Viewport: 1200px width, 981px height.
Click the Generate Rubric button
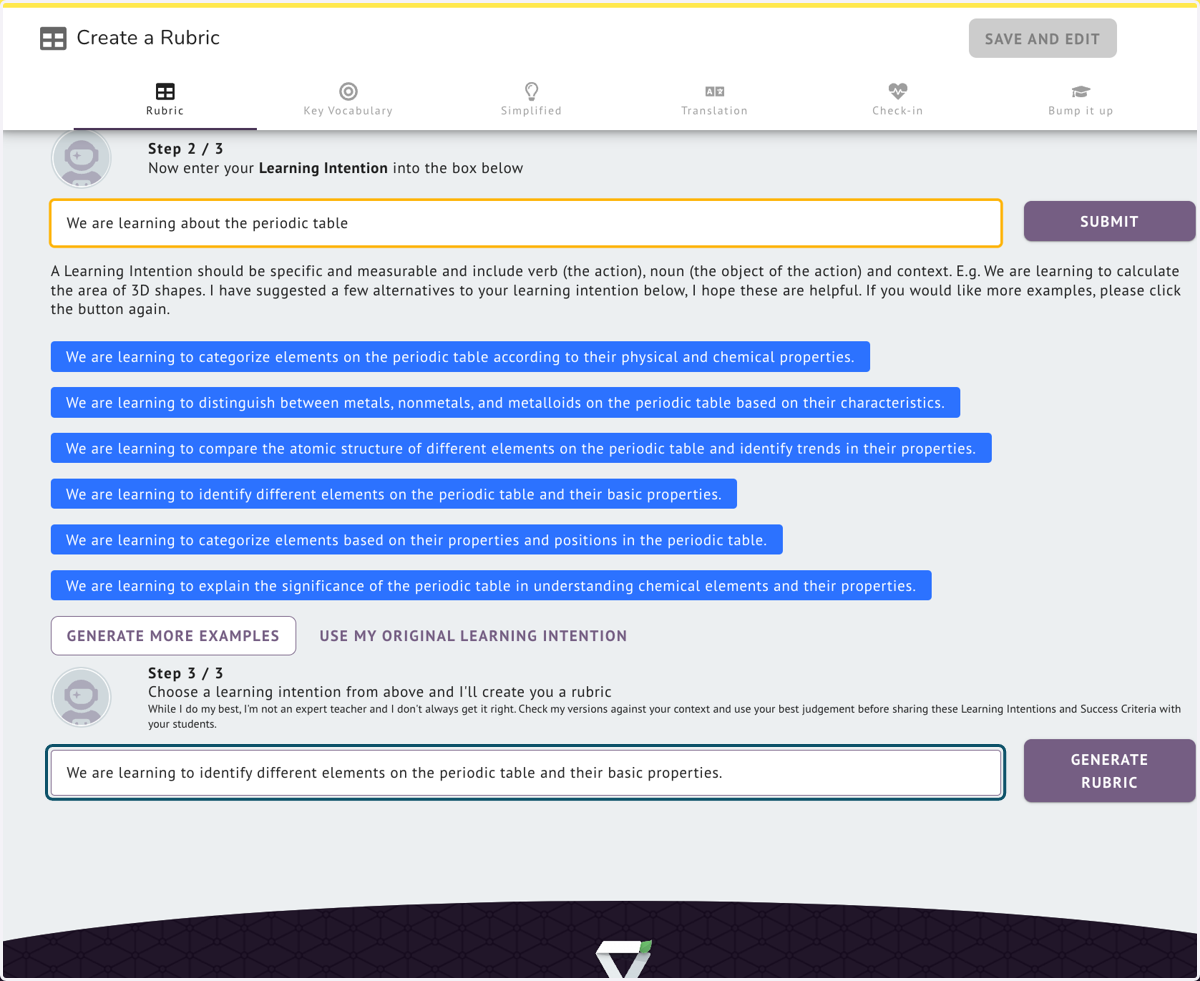(1109, 771)
